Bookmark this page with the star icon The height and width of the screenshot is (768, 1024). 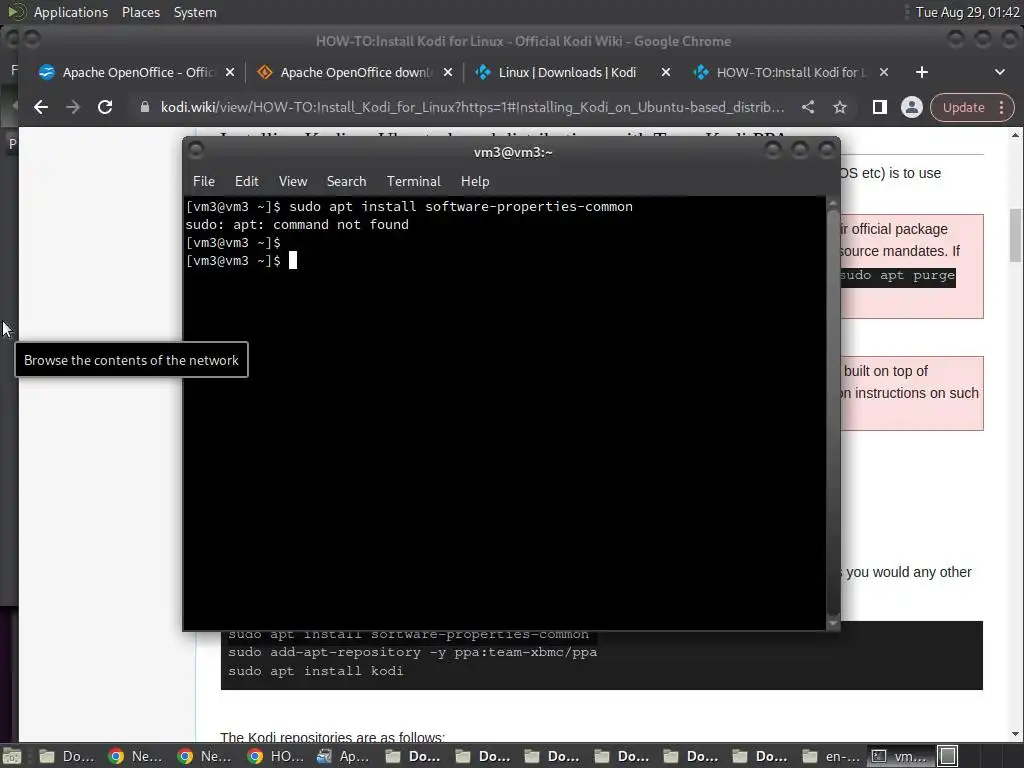(840, 107)
